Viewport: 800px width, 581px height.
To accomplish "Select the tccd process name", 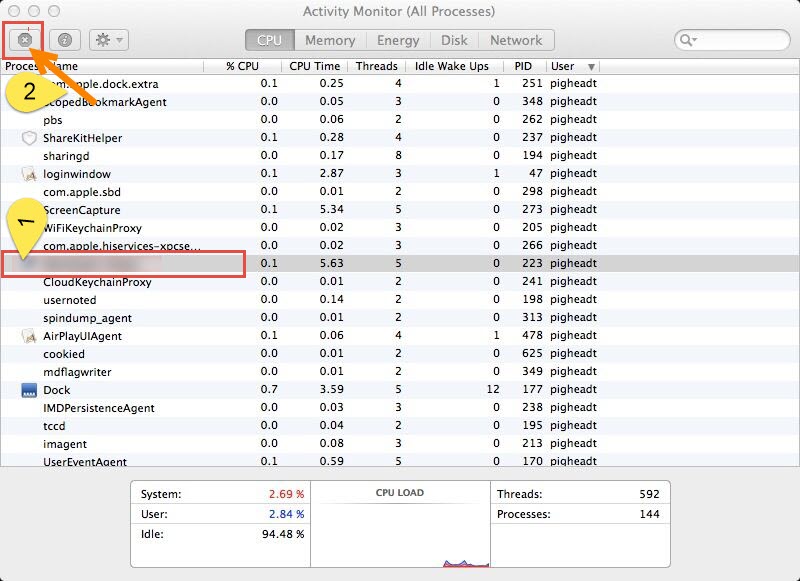I will coord(54,426).
